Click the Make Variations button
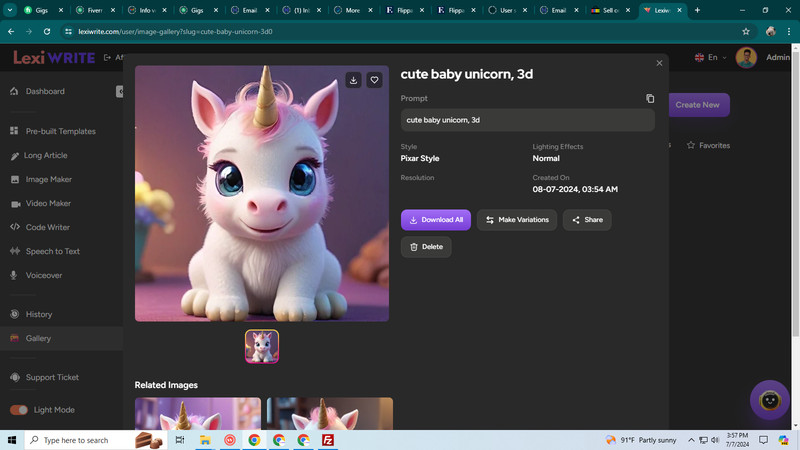The width and height of the screenshot is (800, 450). pos(517,220)
